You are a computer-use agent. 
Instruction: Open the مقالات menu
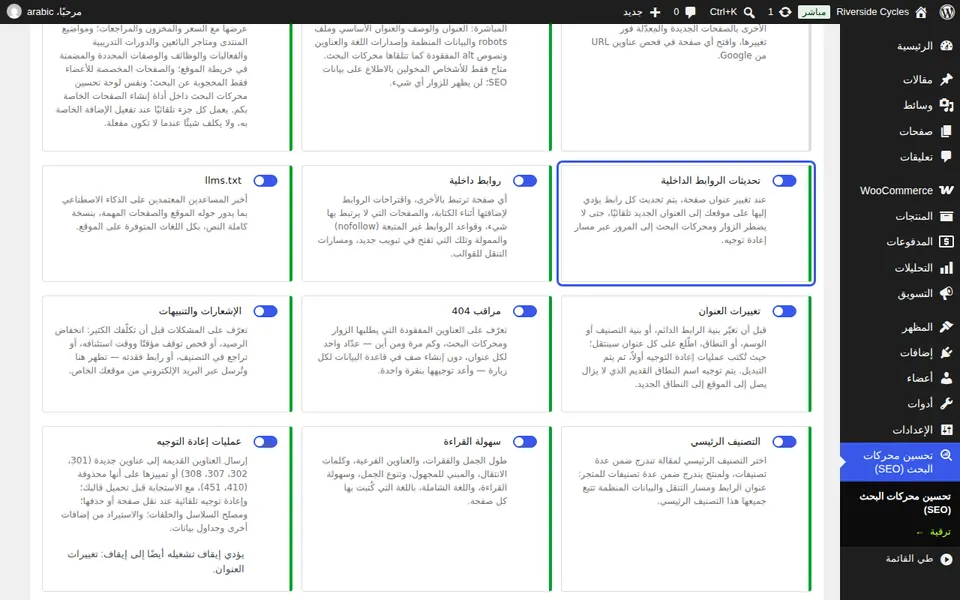[x=900, y=80]
